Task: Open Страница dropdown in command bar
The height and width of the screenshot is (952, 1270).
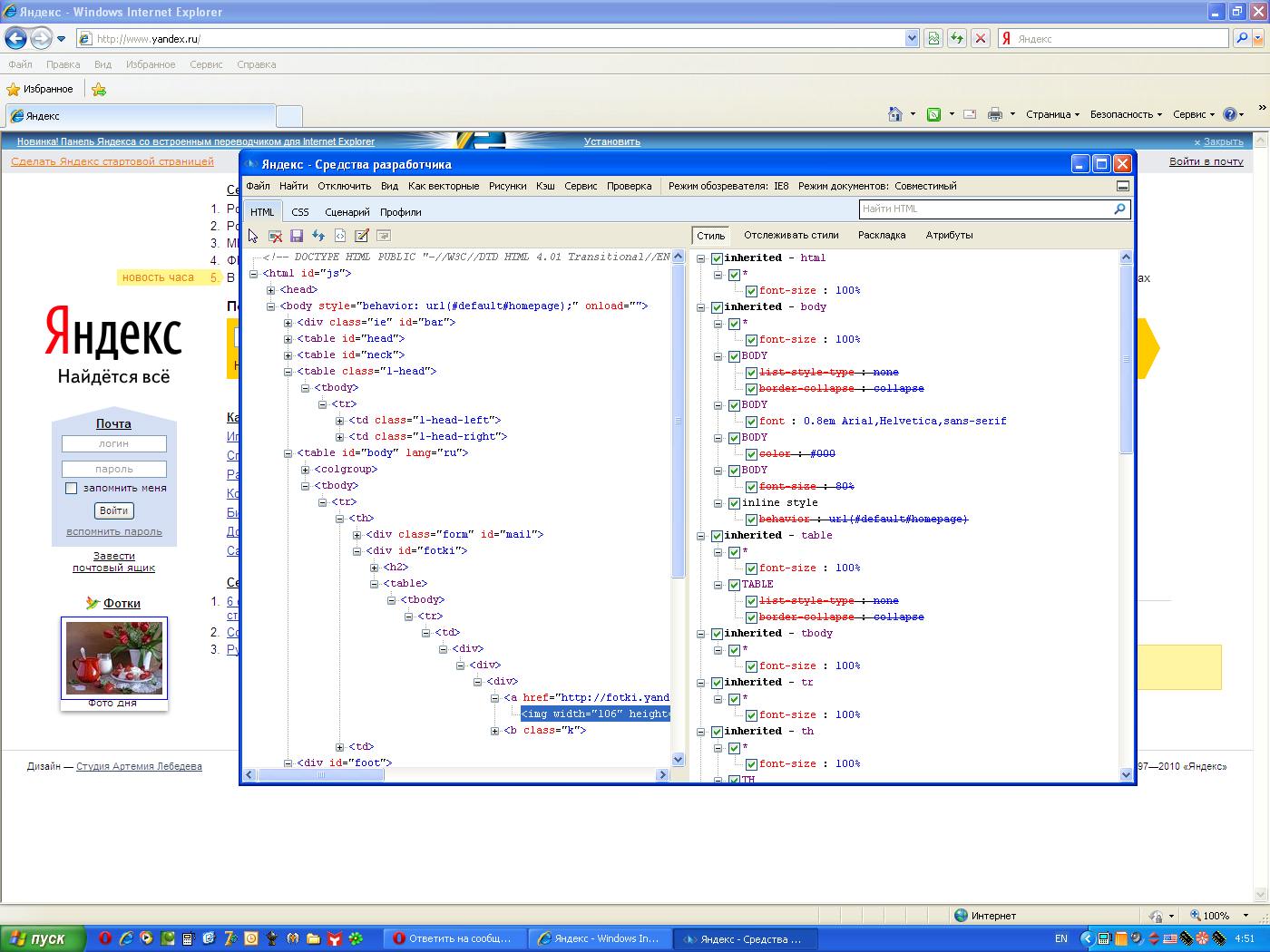Action: 1052,114
